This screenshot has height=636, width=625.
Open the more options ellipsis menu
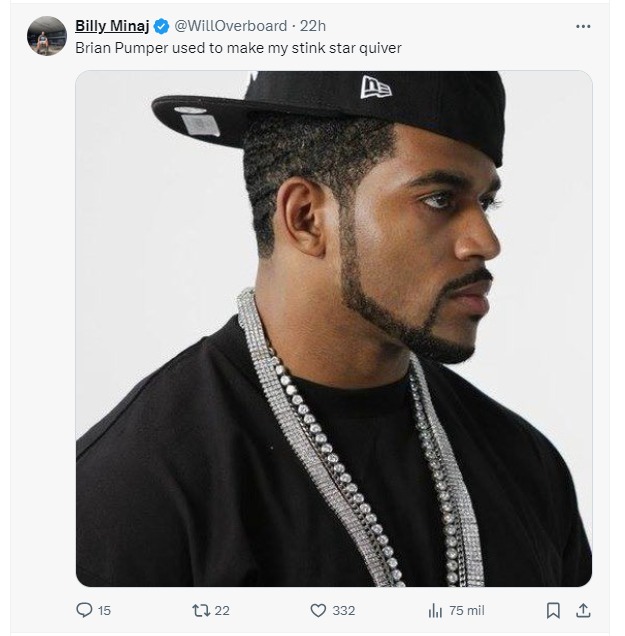pos(583,26)
